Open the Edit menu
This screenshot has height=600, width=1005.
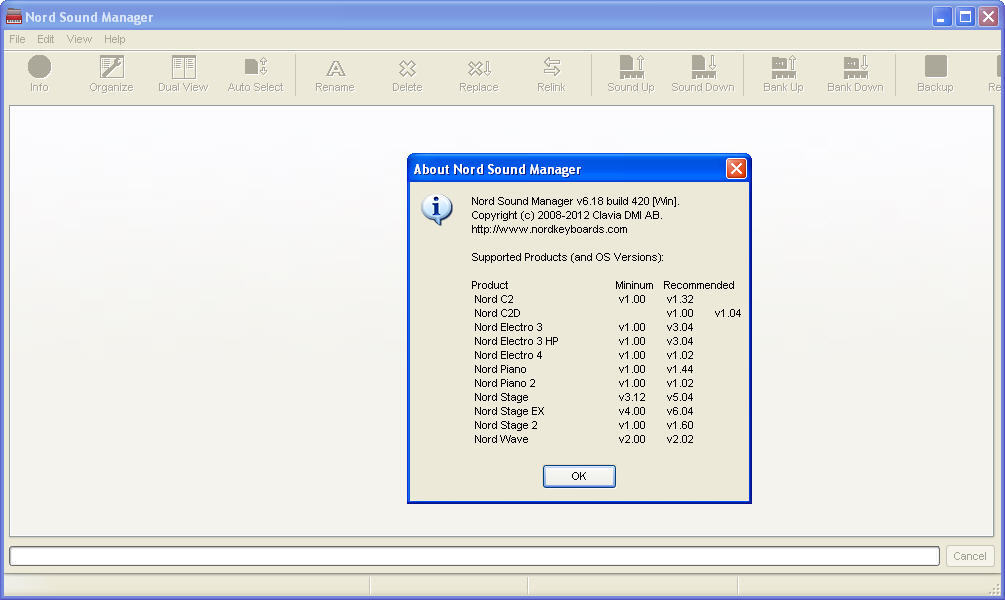coord(46,39)
